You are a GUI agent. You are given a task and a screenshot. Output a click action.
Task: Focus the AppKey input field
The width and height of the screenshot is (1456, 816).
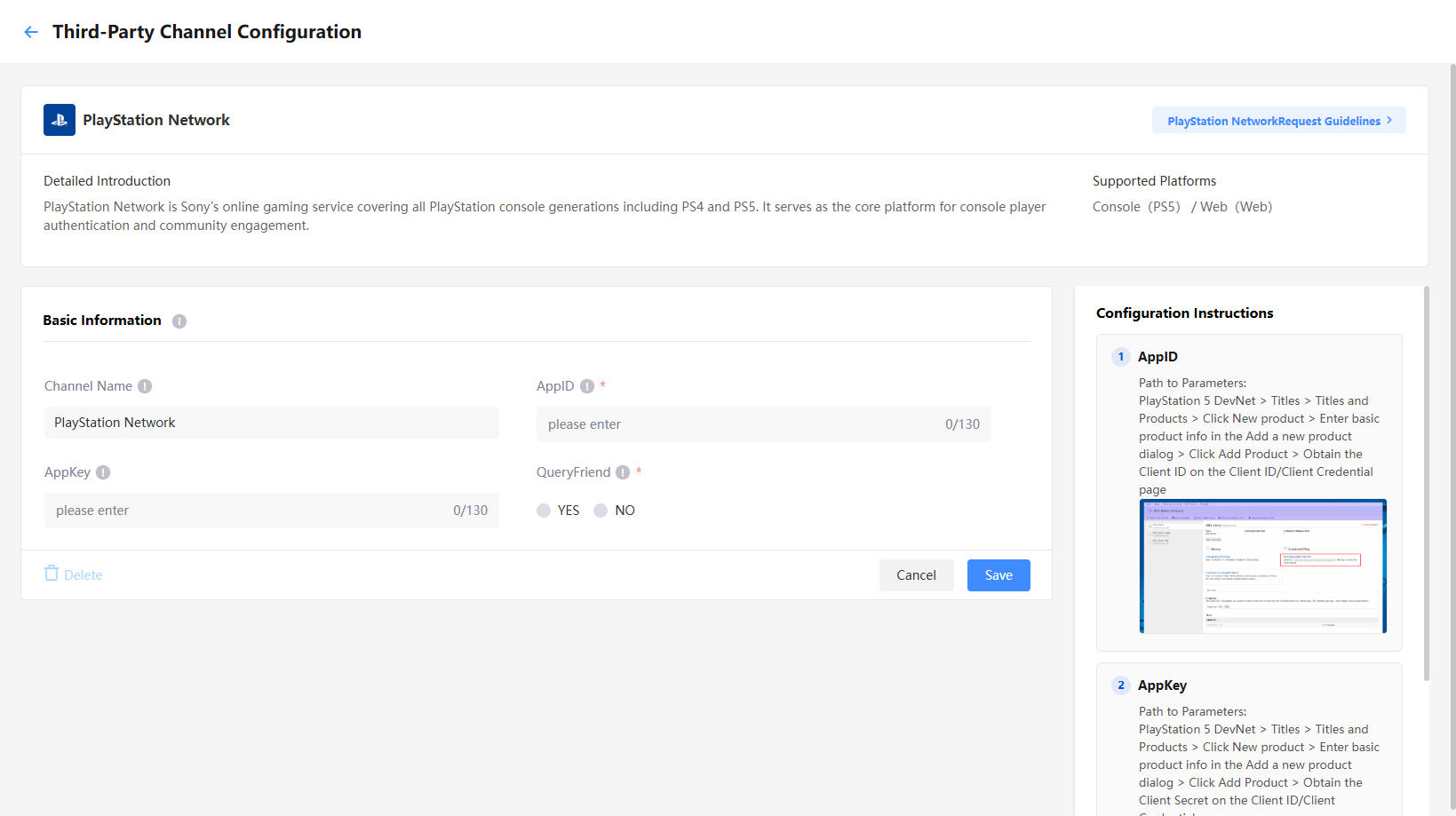point(272,511)
